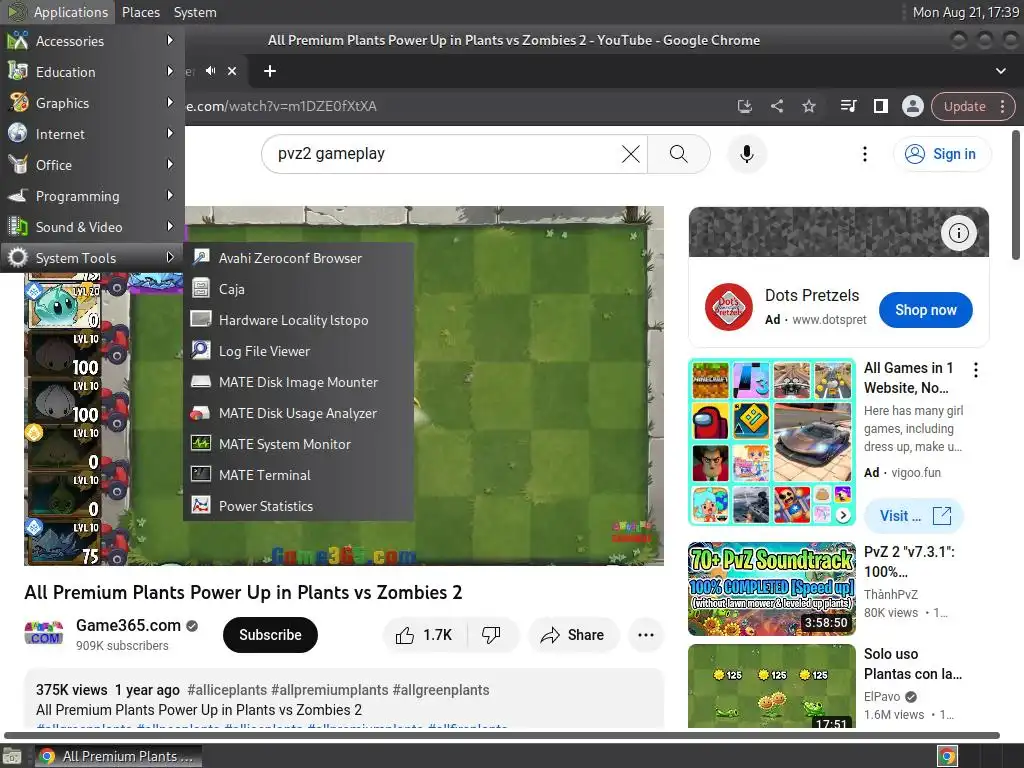
Task: Expand the Office submenu arrow
Action: point(170,165)
